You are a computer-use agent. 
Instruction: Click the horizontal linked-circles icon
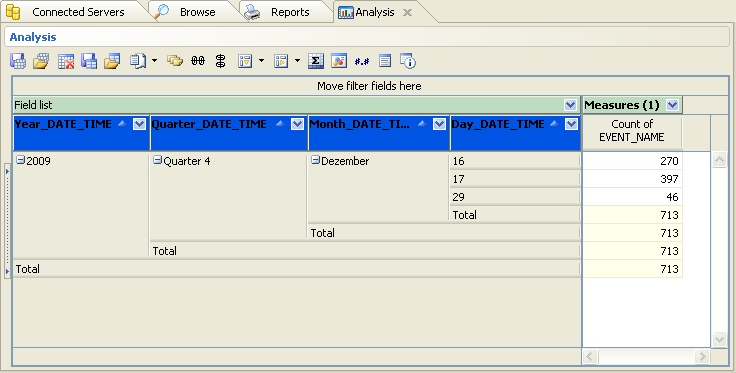click(198, 61)
